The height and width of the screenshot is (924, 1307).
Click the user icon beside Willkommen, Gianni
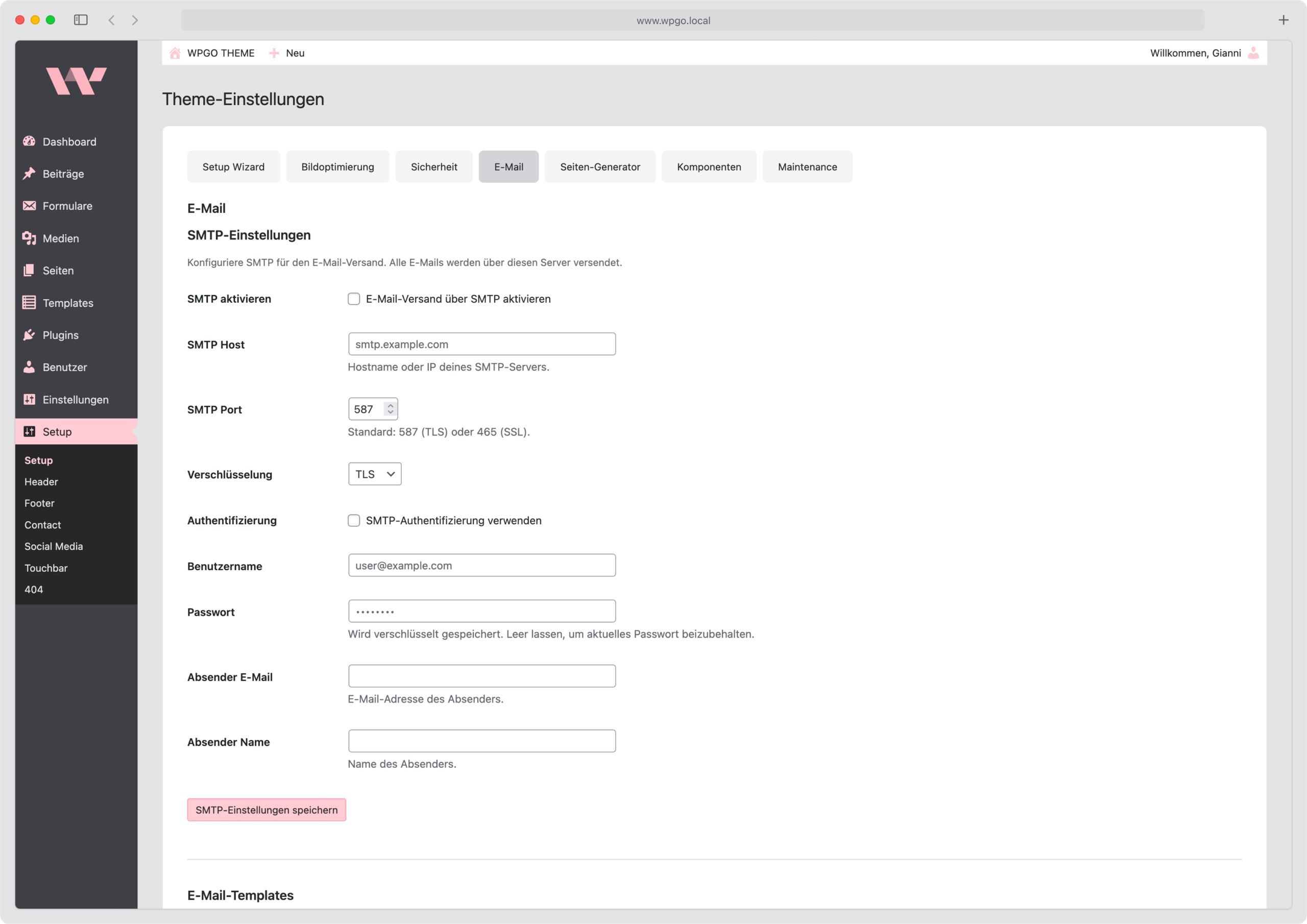coord(1253,53)
